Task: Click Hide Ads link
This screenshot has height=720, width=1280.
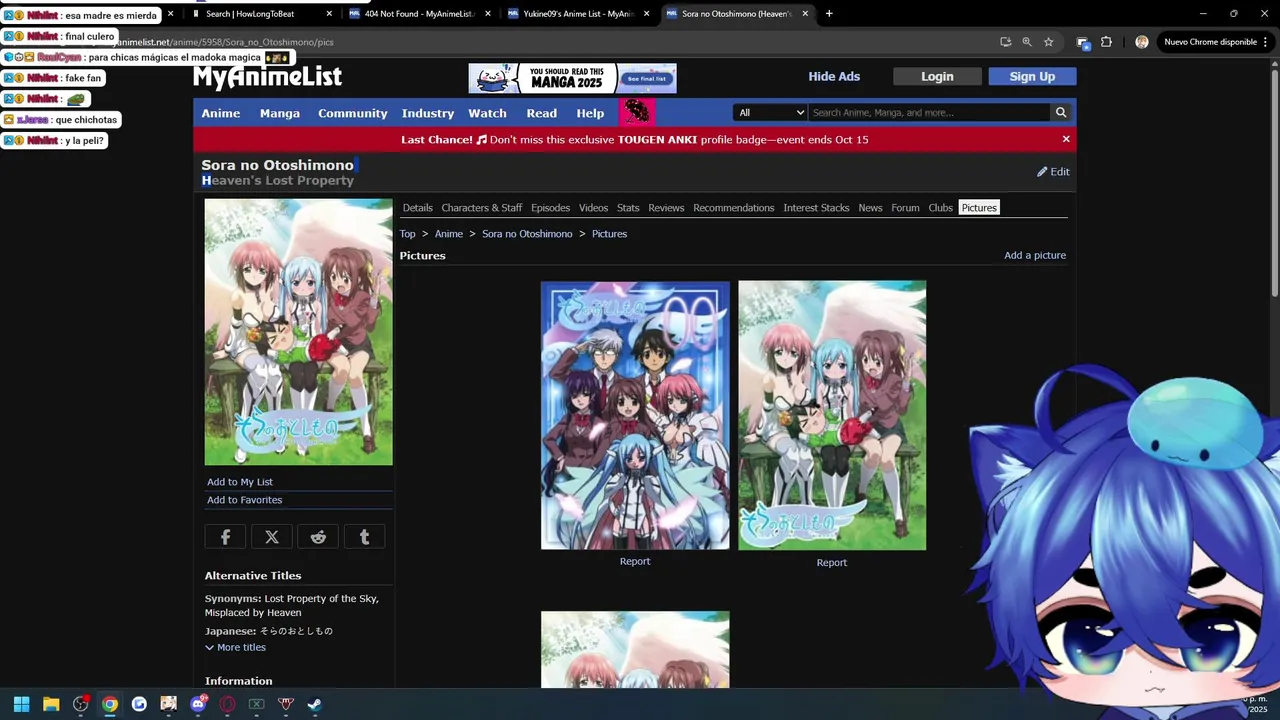Action: click(x=834, y=77)
